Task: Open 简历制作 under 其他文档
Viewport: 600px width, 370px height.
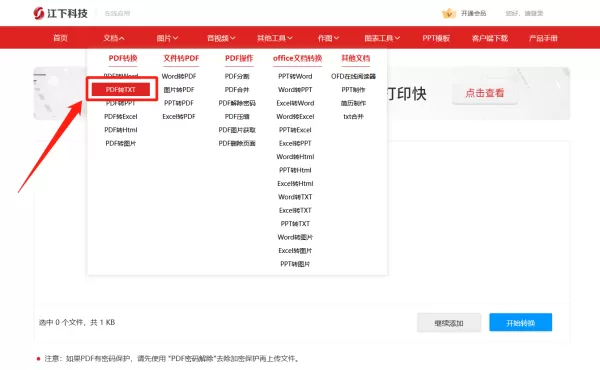Action: click(354, 103)
